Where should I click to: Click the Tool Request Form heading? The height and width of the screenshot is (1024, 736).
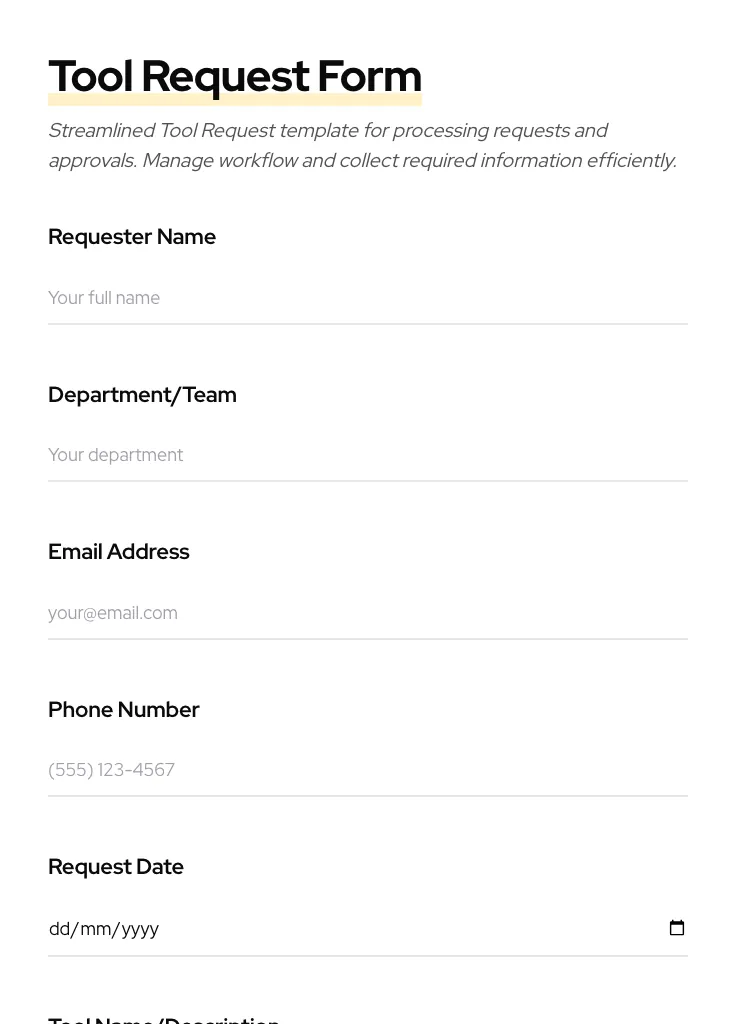pos(234,76)
